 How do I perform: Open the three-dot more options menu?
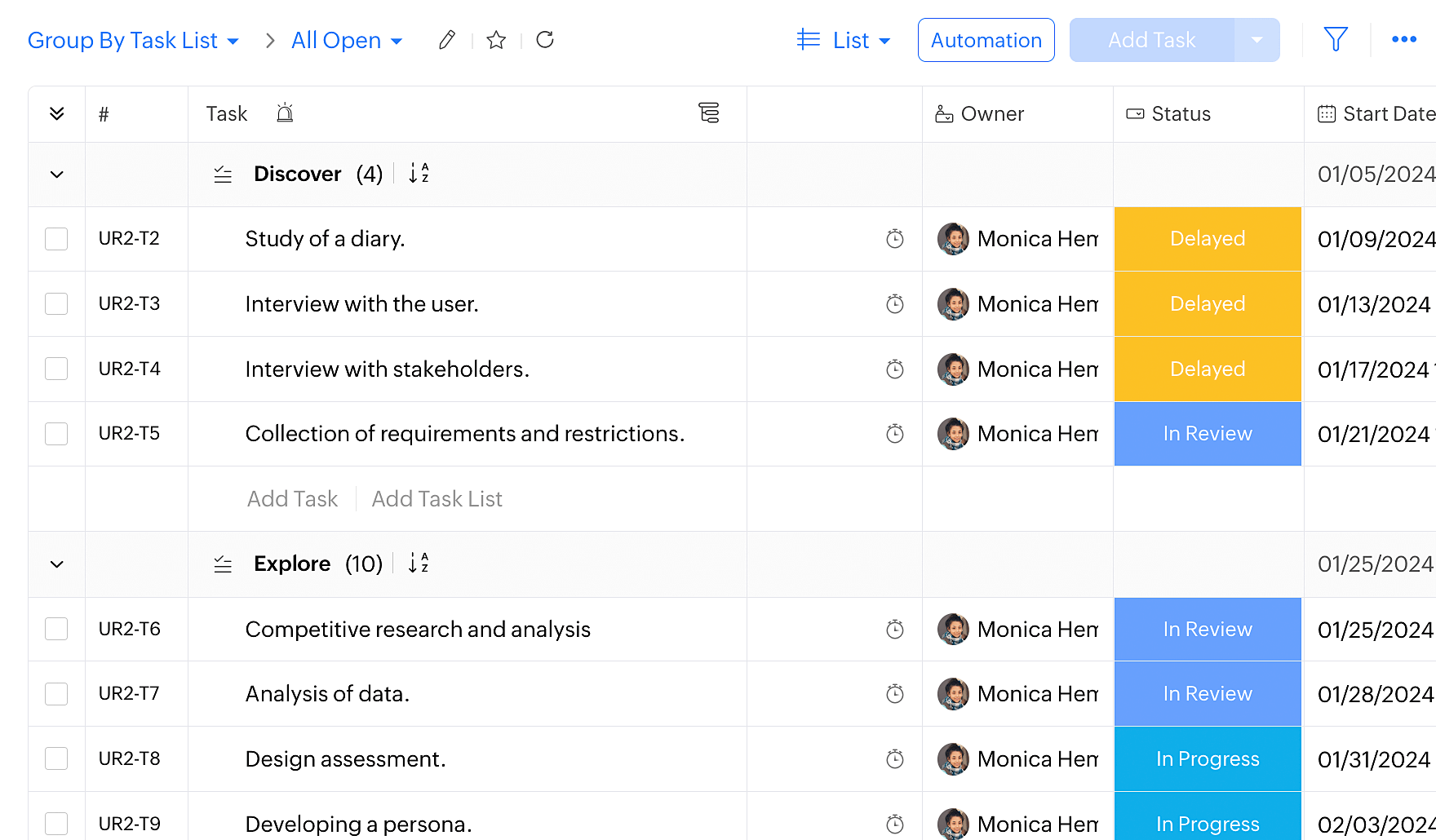tap(1403, 39)
